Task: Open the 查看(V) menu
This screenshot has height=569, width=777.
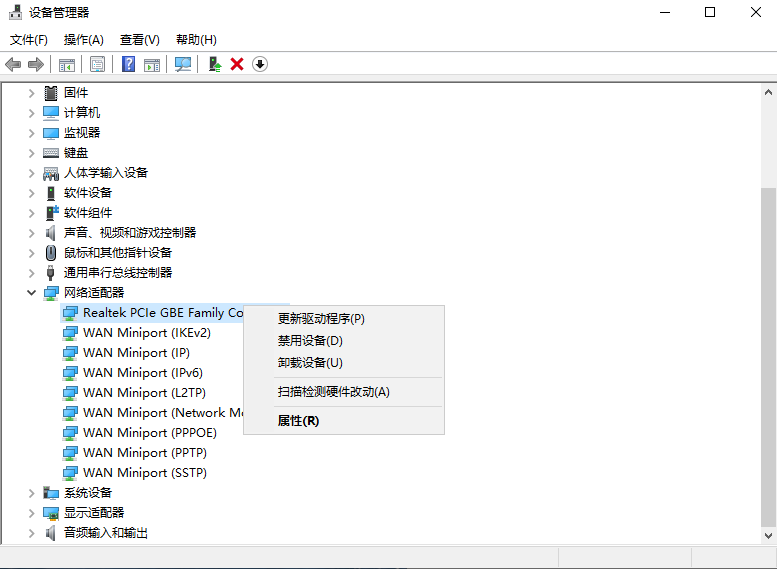Action: point(139,40)
